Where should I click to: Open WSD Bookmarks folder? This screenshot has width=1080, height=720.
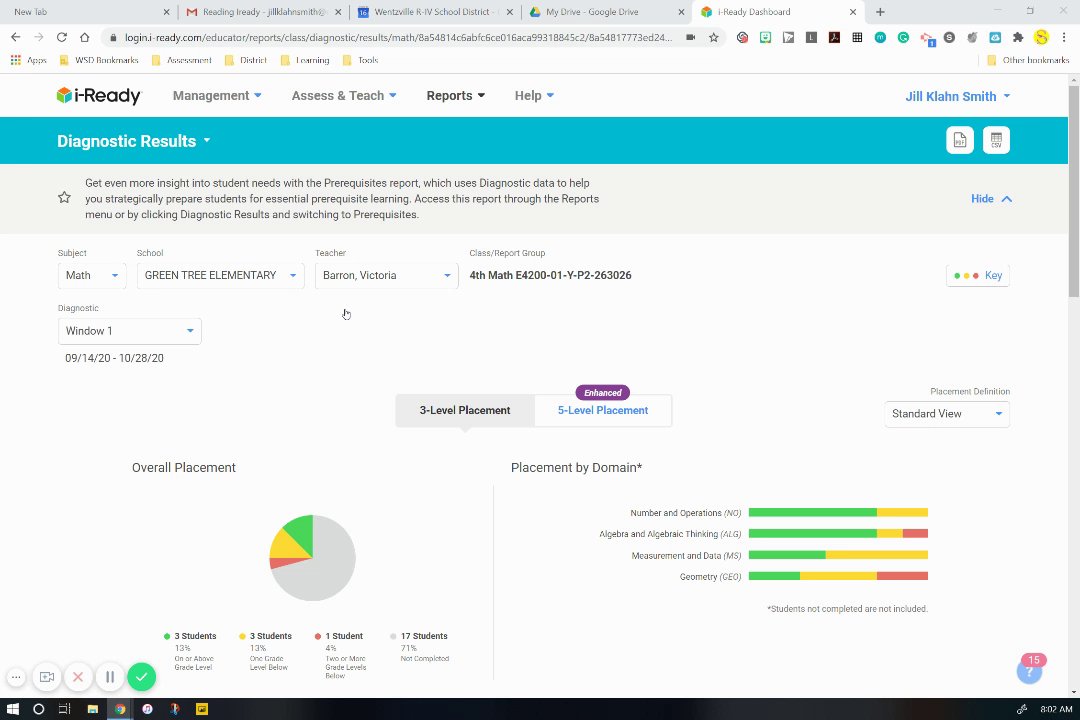(98, 61)
